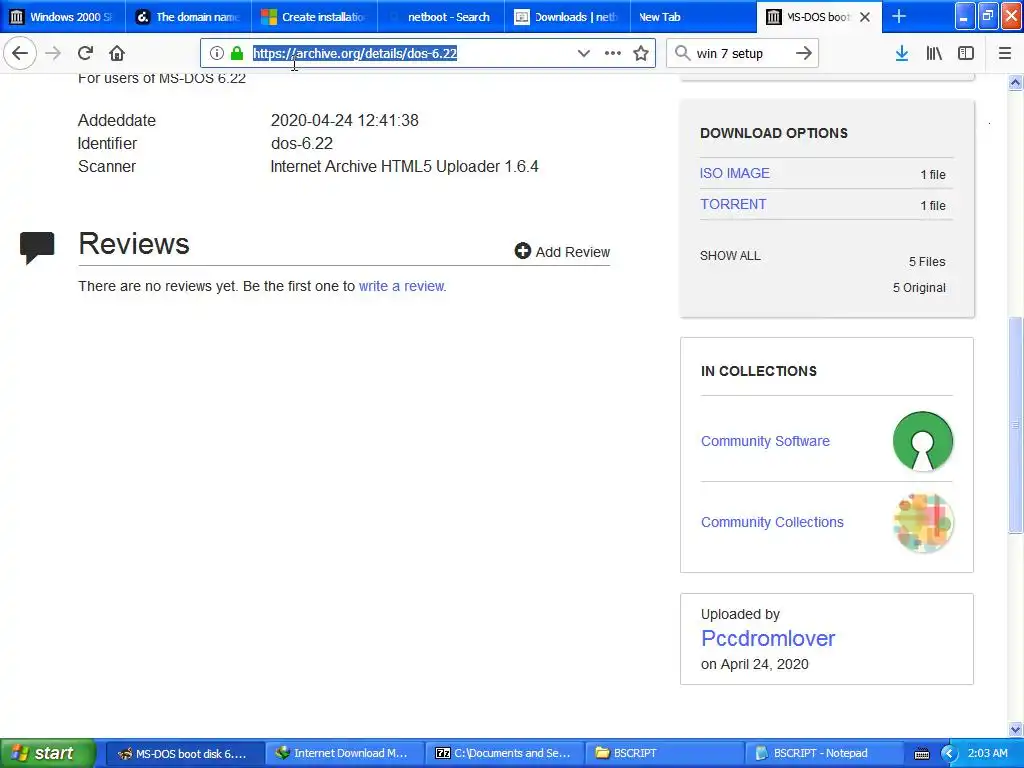Bookmark this page with the star
Viewport: 1024px width, 768px height.
(641, 54)
